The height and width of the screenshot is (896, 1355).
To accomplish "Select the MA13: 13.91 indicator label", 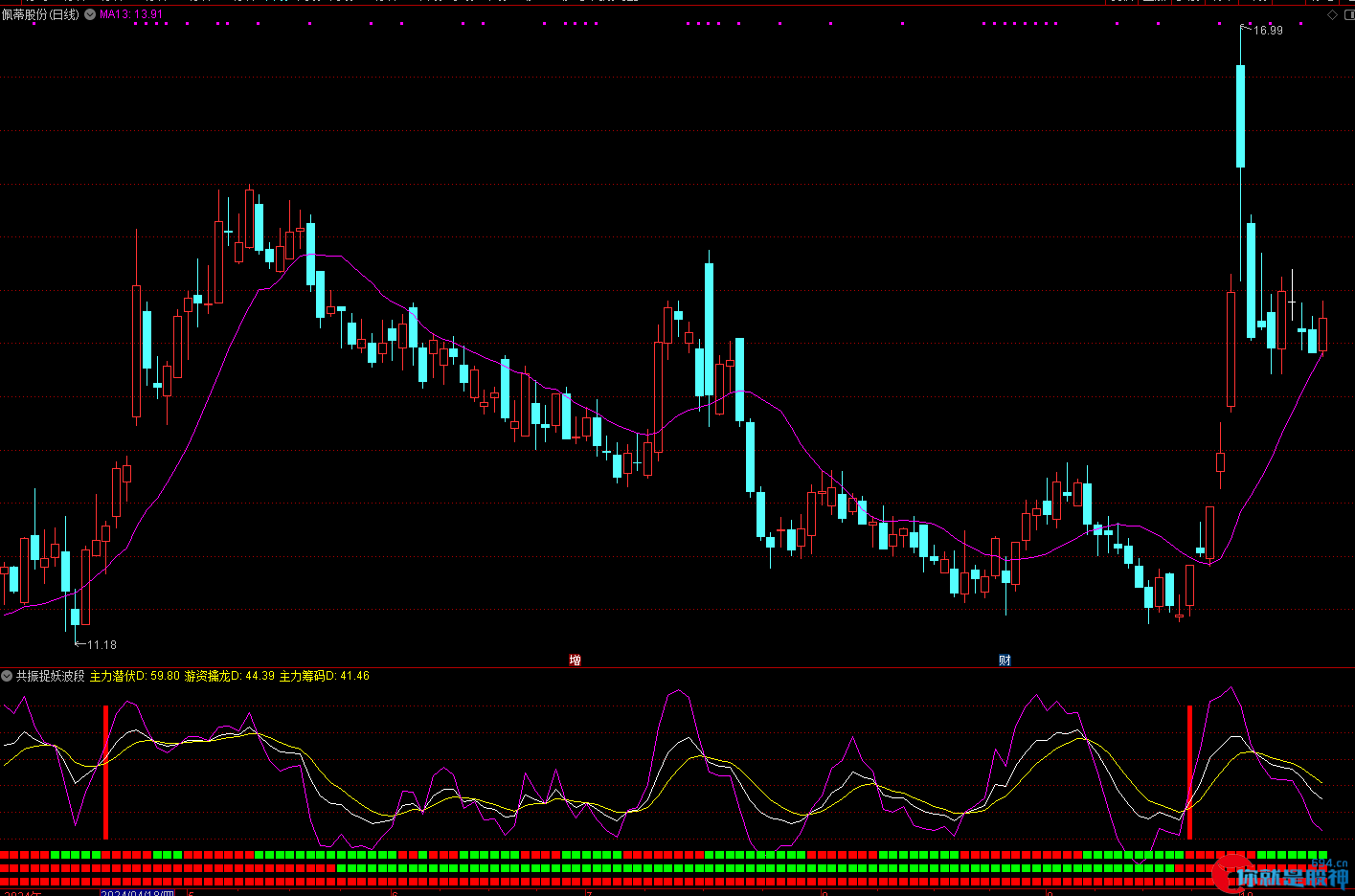I will [131, 14].
